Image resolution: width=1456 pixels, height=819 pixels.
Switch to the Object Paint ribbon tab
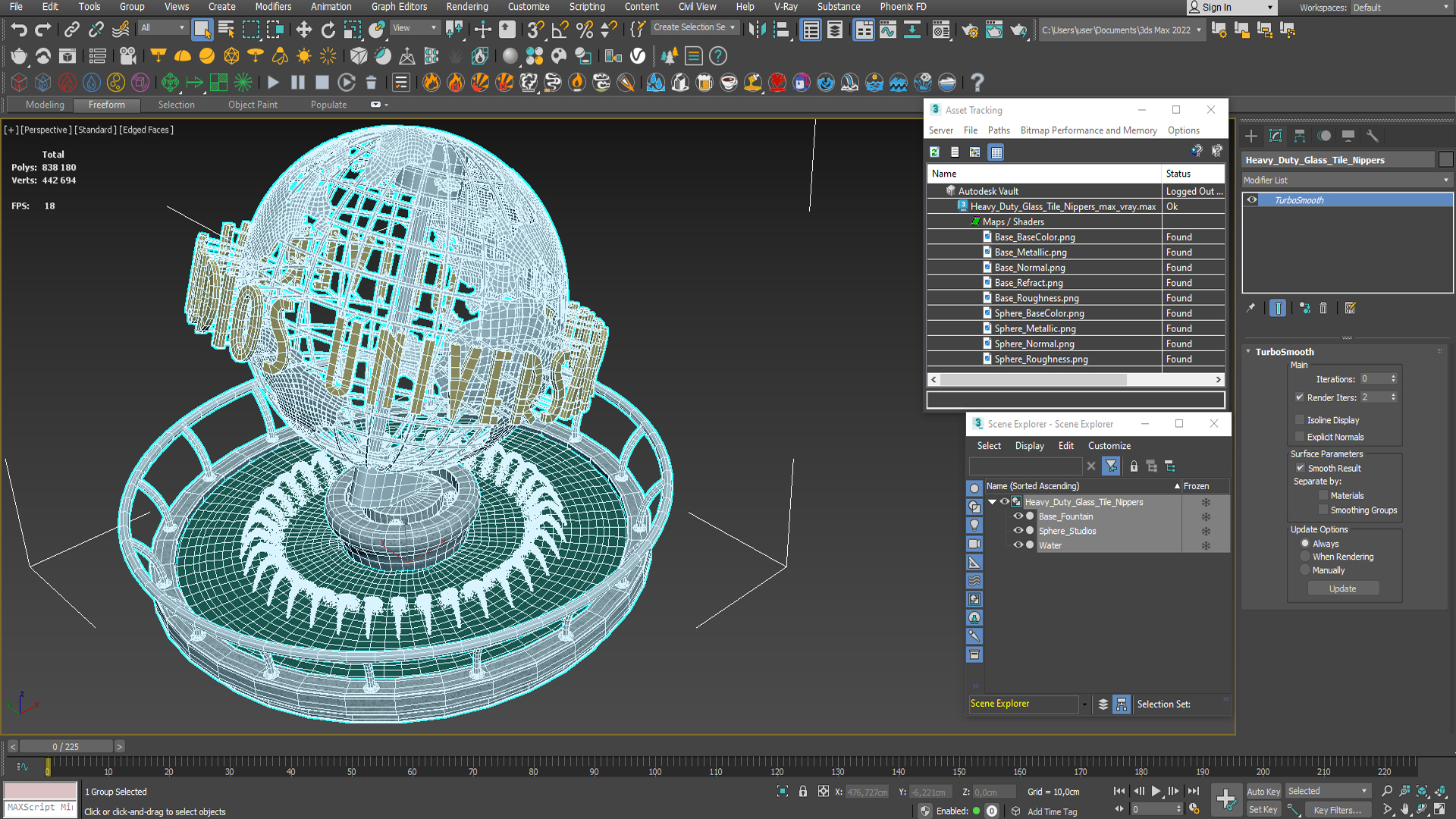pos(253,105)
